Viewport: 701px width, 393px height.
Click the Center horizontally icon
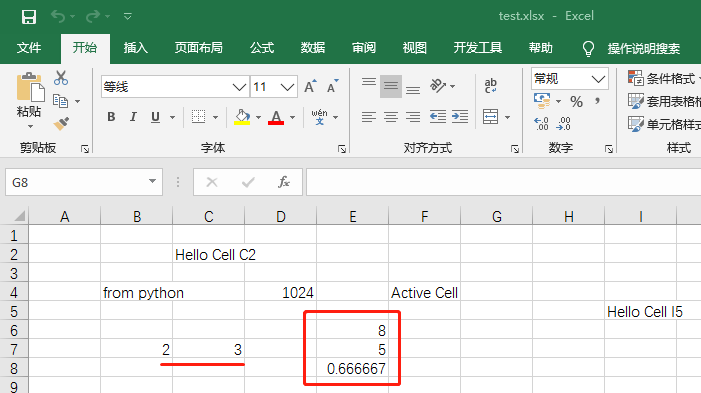[391, 117]
